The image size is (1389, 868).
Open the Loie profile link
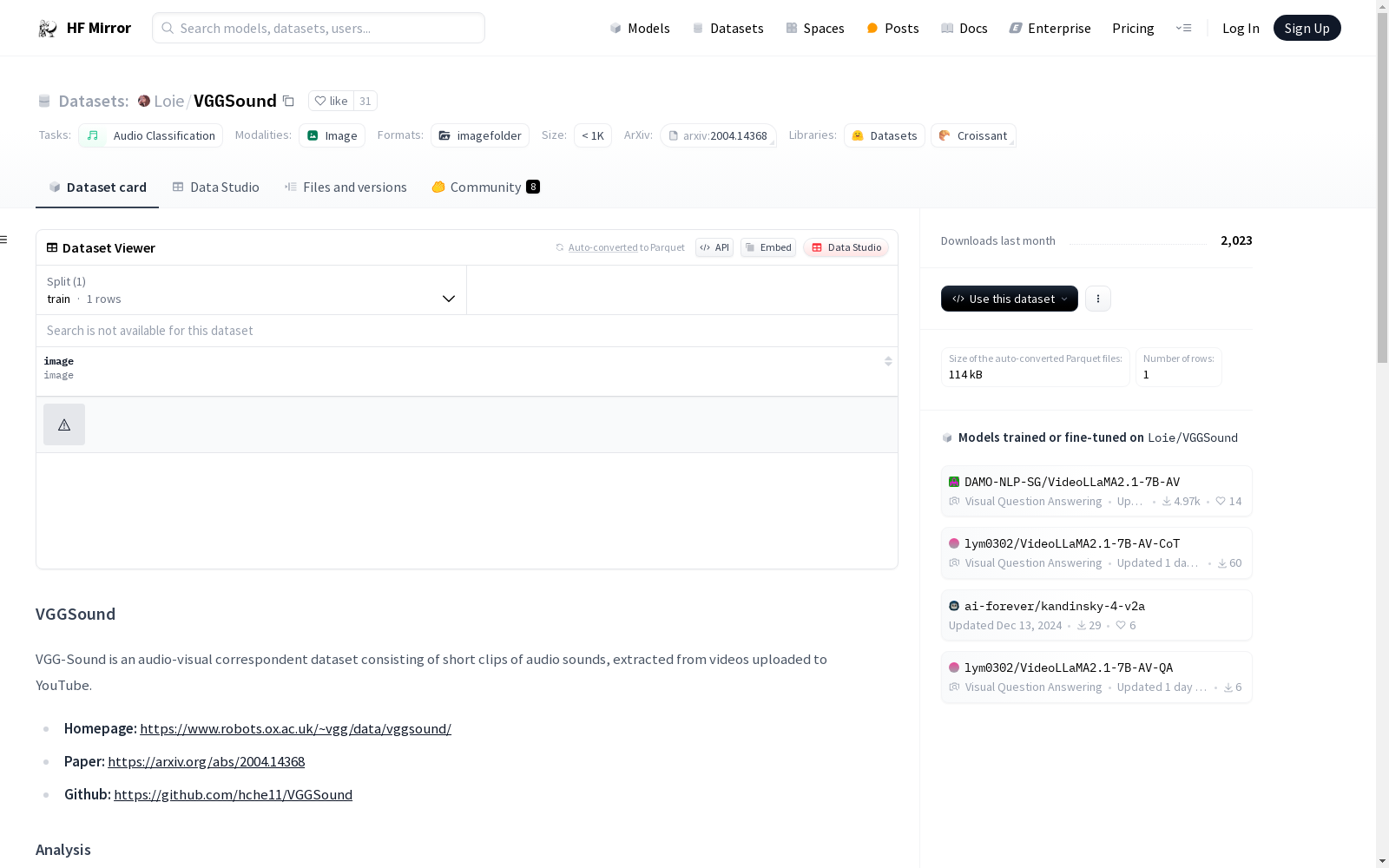pos(169,101)
